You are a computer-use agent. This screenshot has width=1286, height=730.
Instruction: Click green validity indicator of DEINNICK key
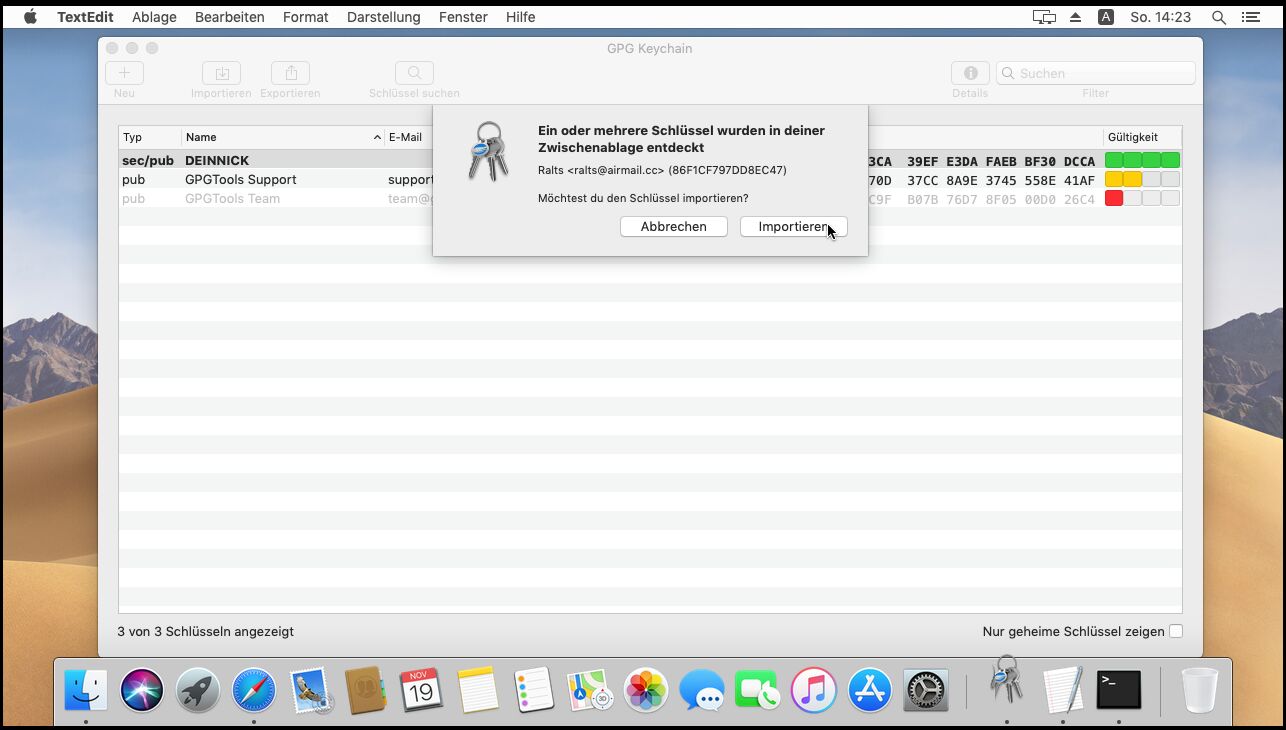click(1142, 160)
